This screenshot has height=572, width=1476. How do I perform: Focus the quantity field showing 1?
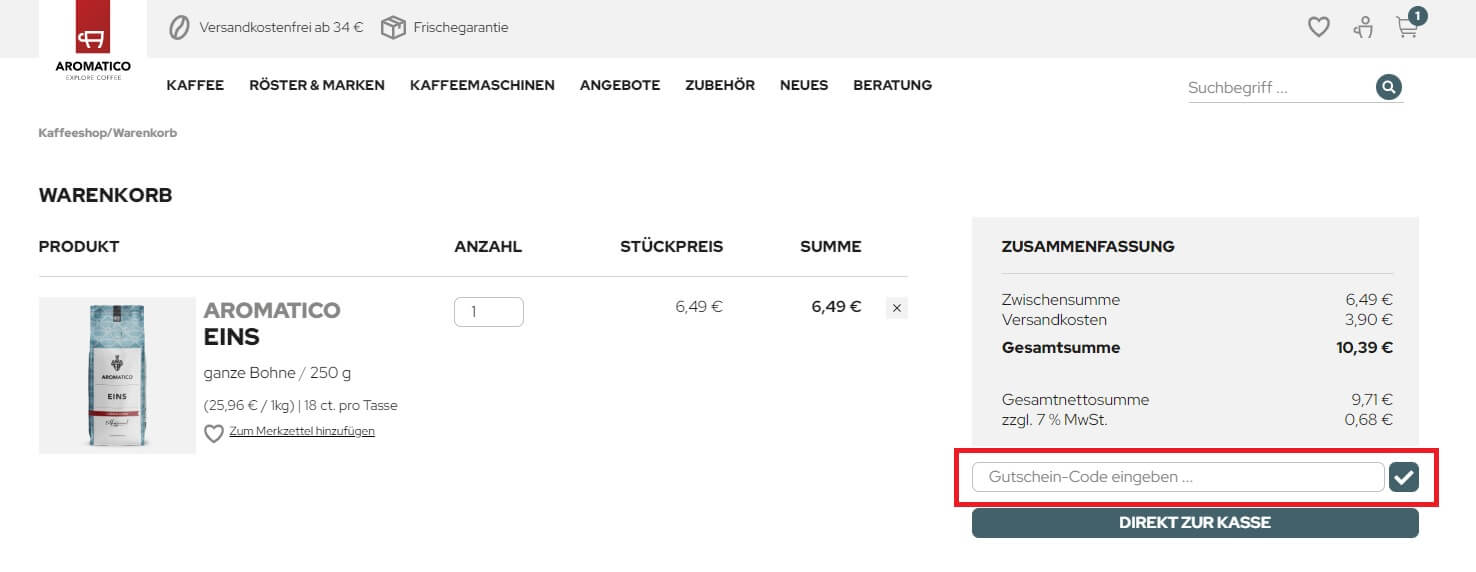click(x=489, y=312)
